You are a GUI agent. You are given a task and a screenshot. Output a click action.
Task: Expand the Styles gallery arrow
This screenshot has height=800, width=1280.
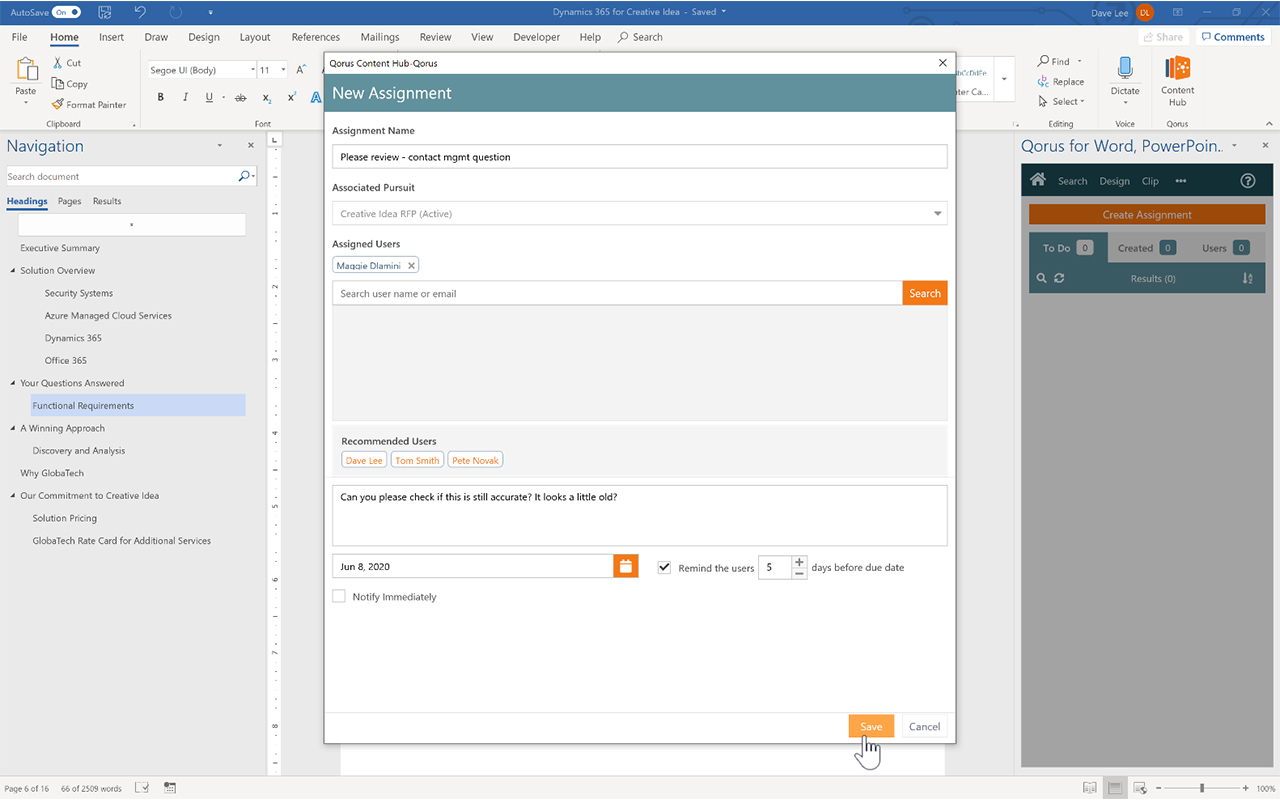click(x=1004, y=80)
